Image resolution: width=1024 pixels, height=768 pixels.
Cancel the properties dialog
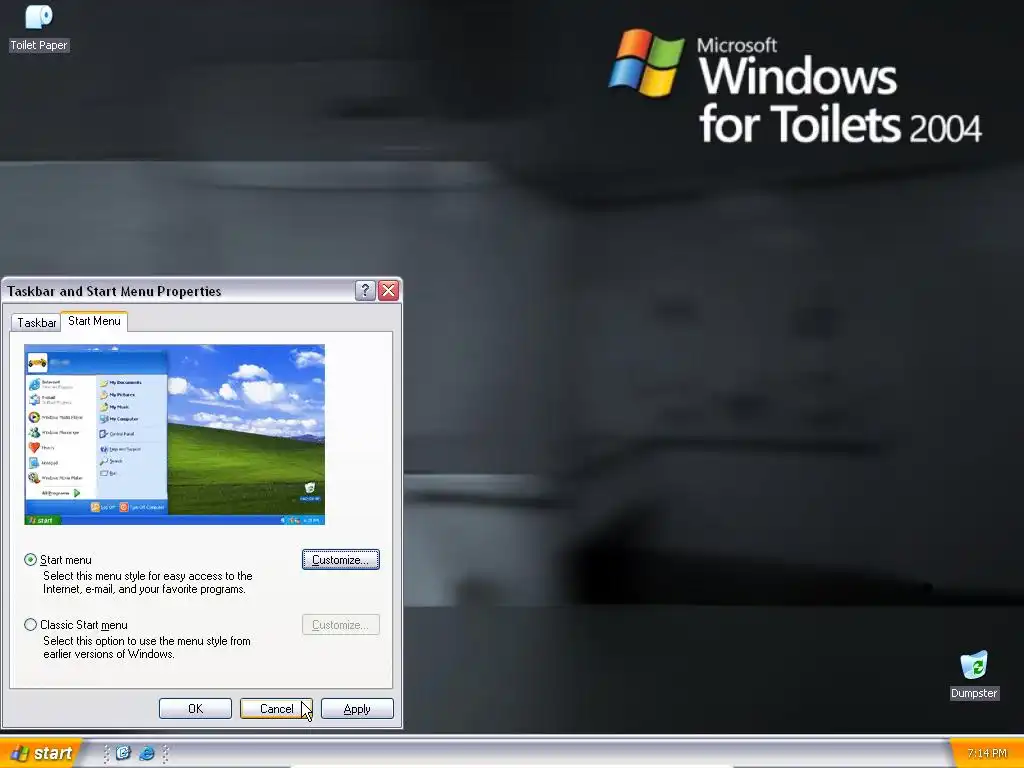[x=276, y=709]
